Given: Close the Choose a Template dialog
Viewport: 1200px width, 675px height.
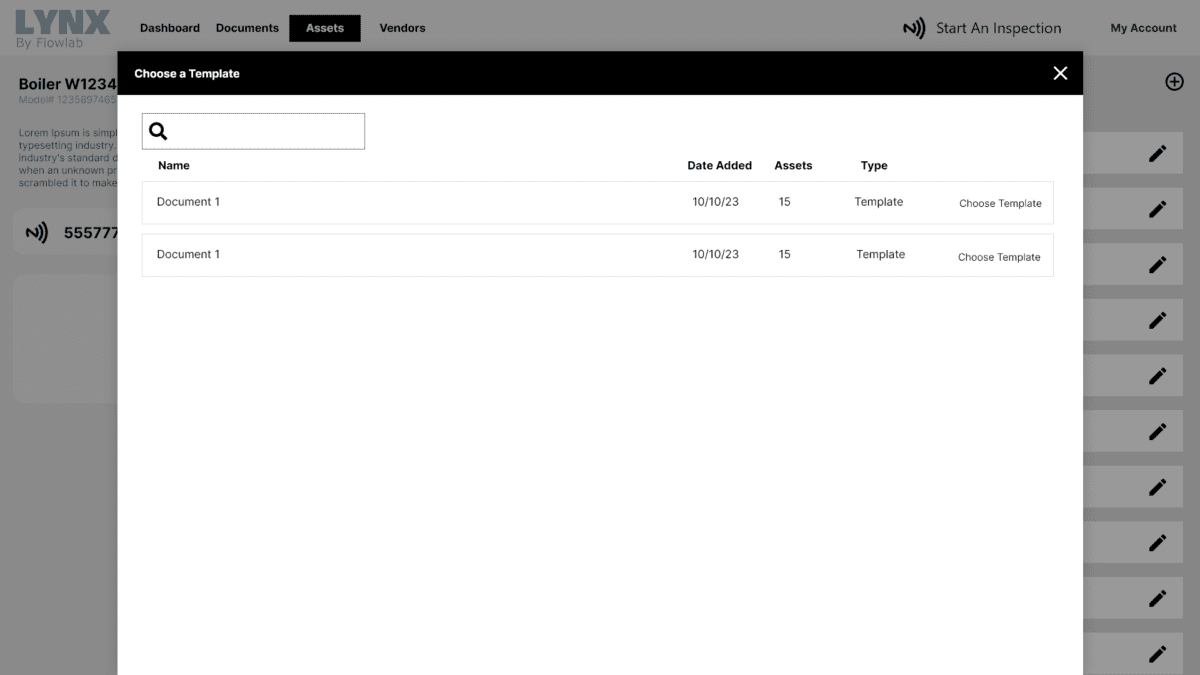Looking at the screenshot, I should click(x=1060, y=73).
